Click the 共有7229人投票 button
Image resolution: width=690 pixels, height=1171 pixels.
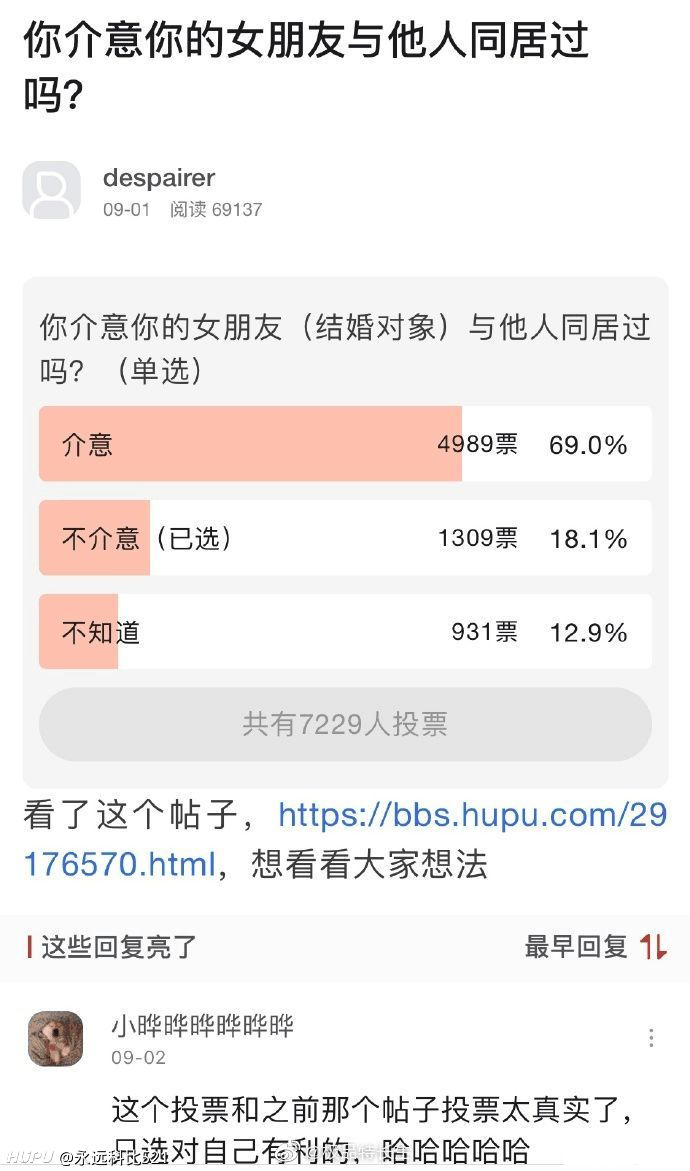coord(345,724)
